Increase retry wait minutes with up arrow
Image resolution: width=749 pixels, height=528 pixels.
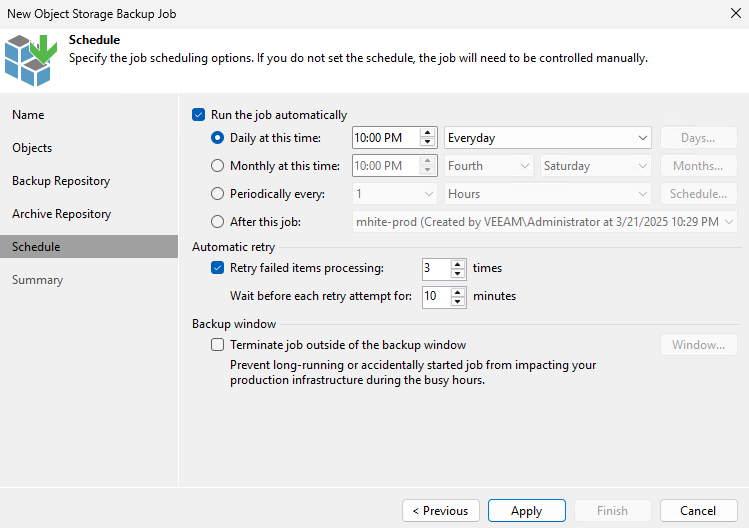pos(458,292)
